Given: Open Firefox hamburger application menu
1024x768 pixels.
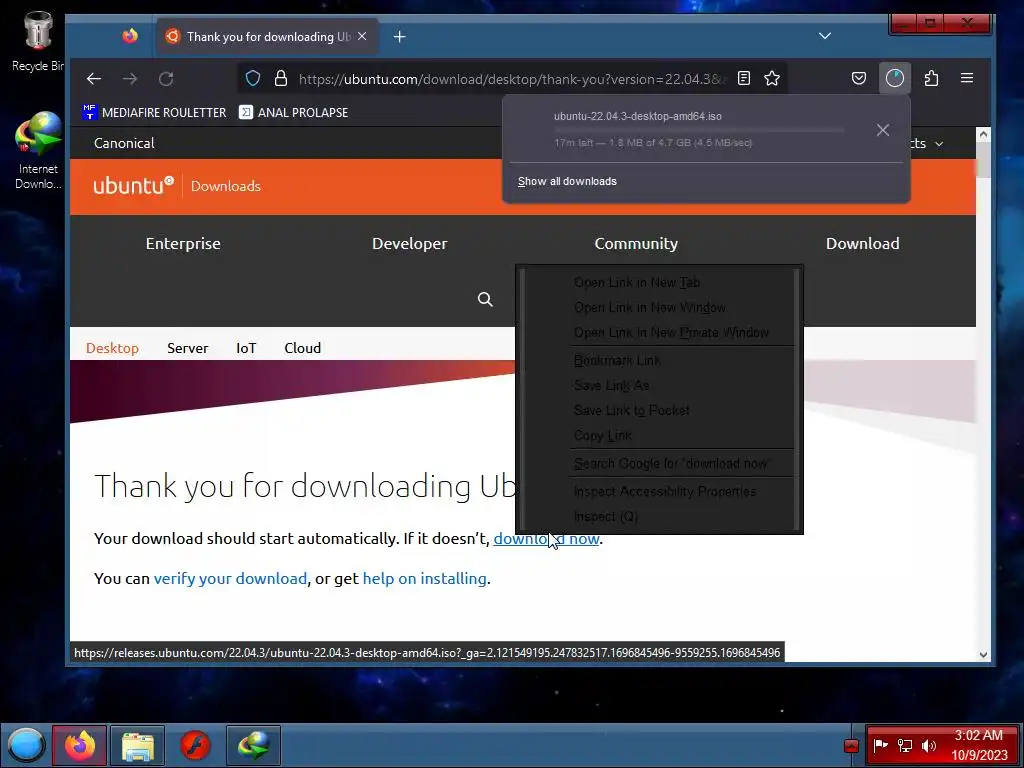Looking at the screenshot, I should click(967, 78).
